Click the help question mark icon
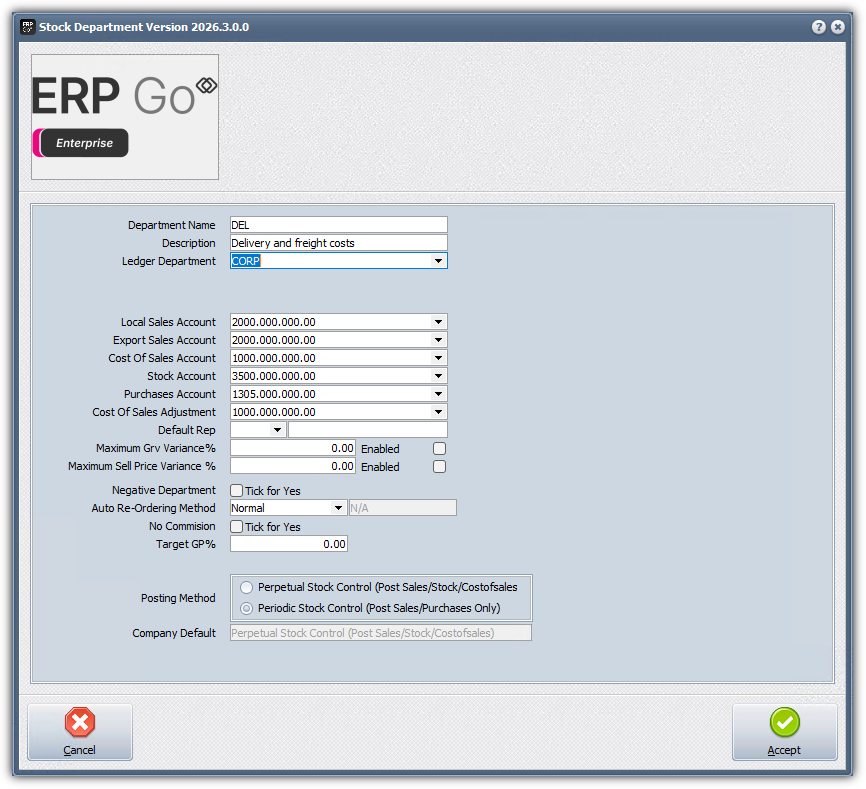 [818, 27]
